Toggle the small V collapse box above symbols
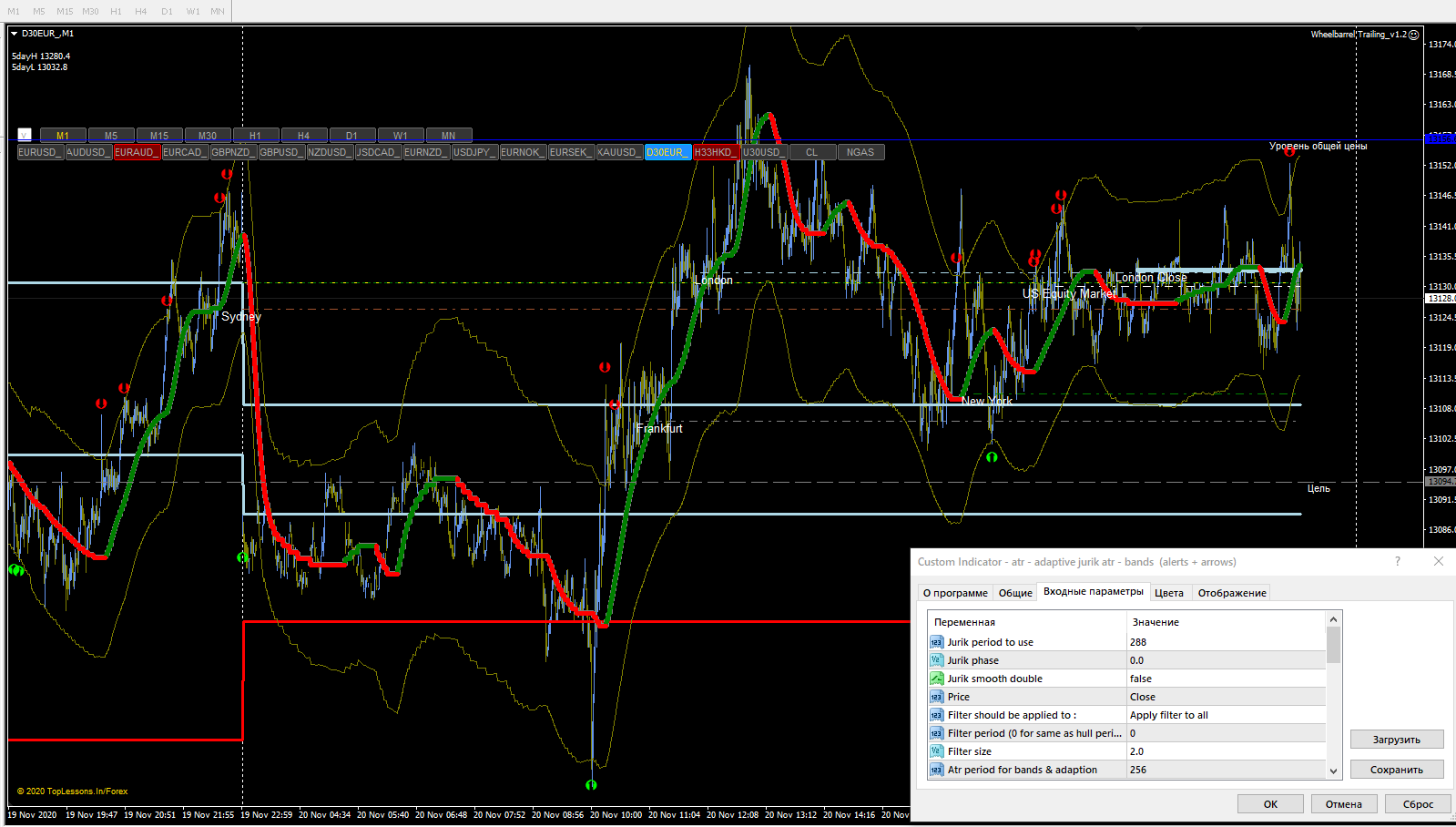Screen dimensions: 1456x827 pyautogui.click(x=25, y=135)
